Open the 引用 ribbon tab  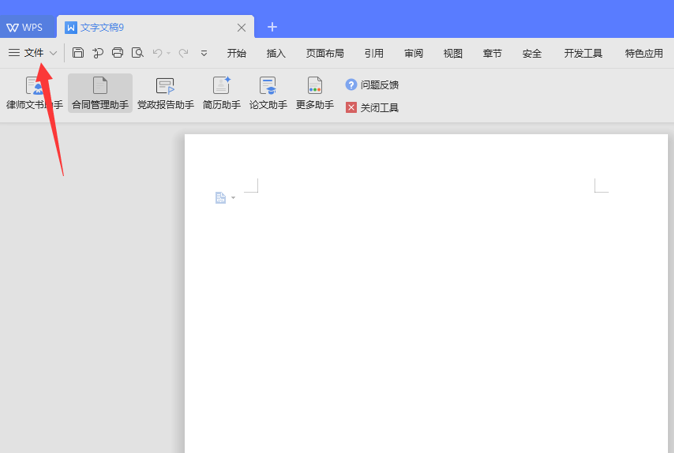point(374,53)
